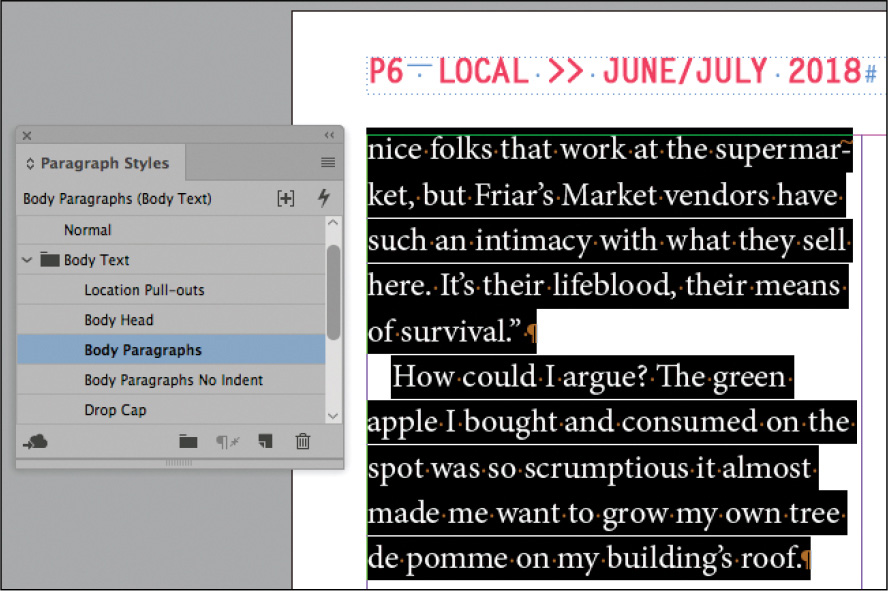Click the Clear Overrides paragraph icon
The image size is (888, 591).
pyautogui.click(x=228, y=442)
